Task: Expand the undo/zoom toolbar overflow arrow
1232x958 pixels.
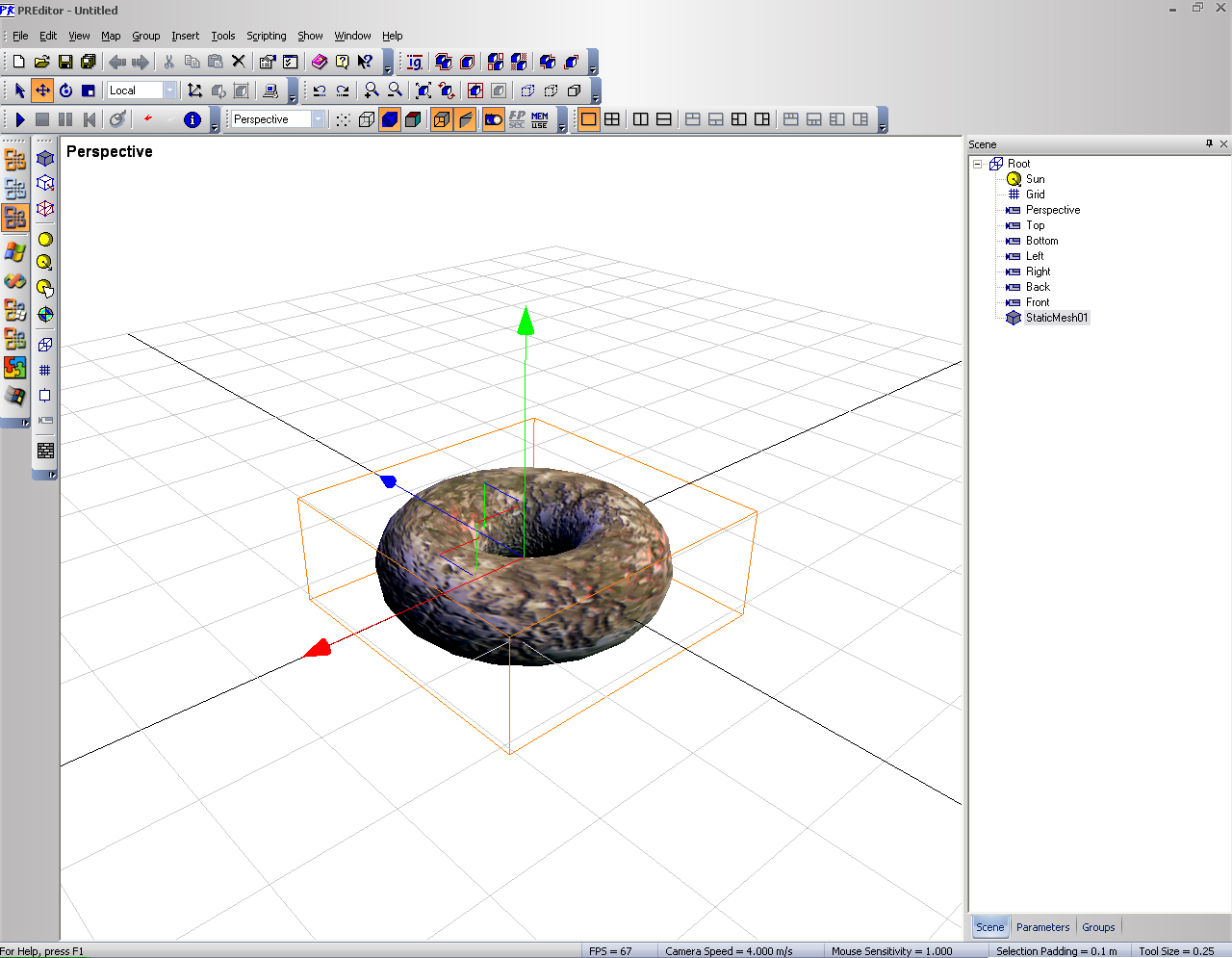Action: (x=596, y=91)
